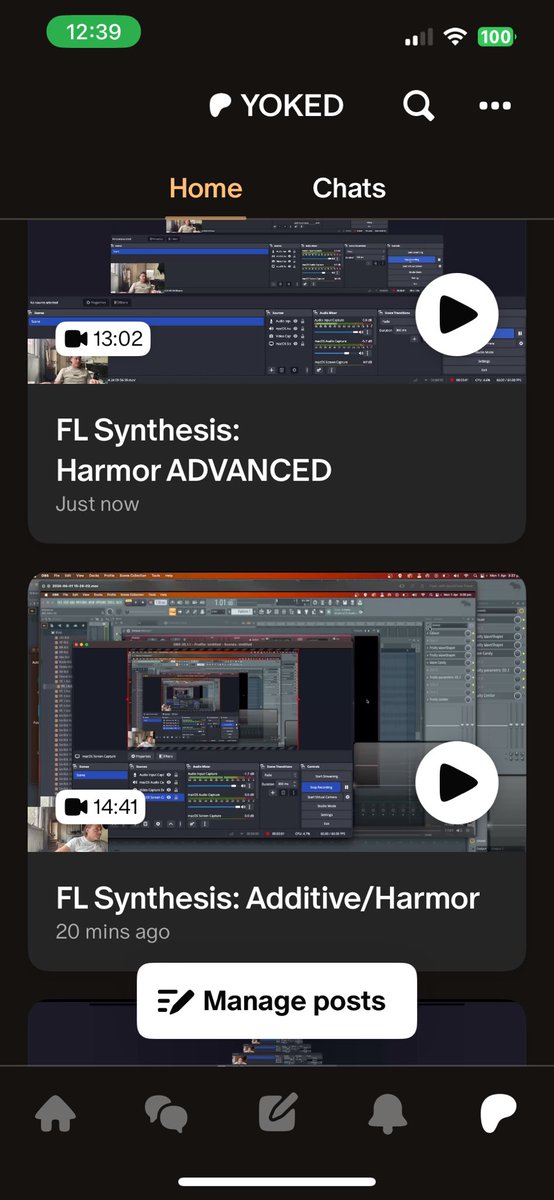The height and width of the screenshot is (1200, 554).
Task: Open search with the magnifier icon
Action: [418, 105]
